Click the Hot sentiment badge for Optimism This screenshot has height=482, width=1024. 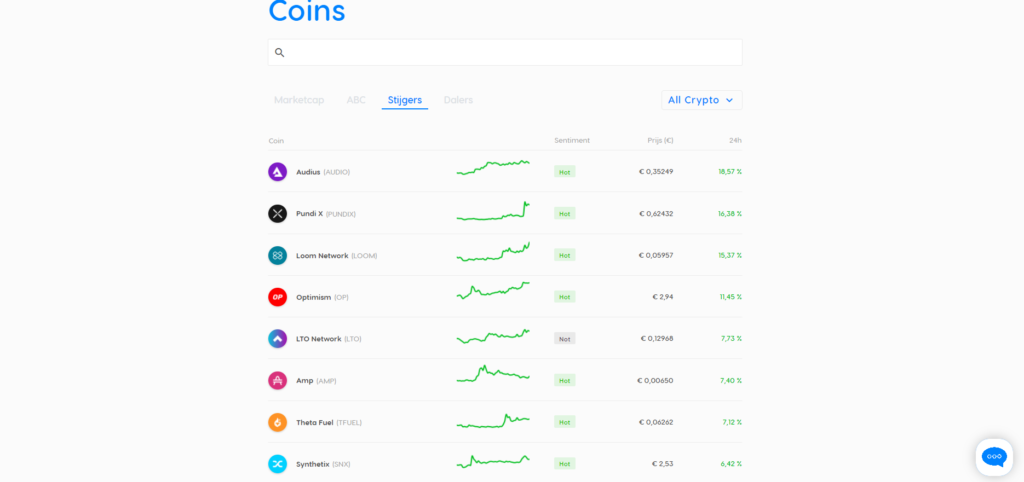(x=565, y=297)
